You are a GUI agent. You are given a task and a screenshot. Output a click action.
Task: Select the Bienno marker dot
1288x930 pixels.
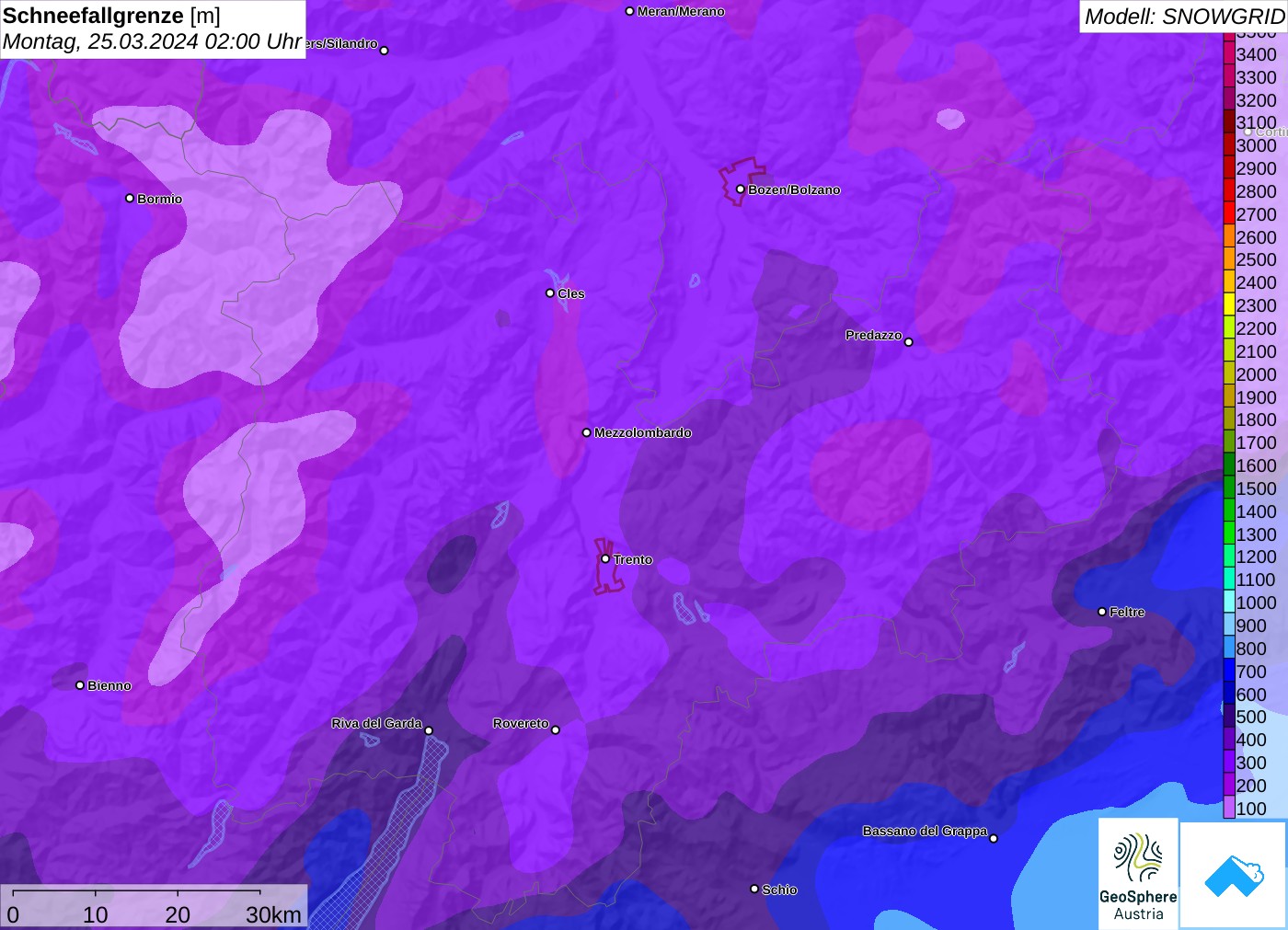(80, 685)
